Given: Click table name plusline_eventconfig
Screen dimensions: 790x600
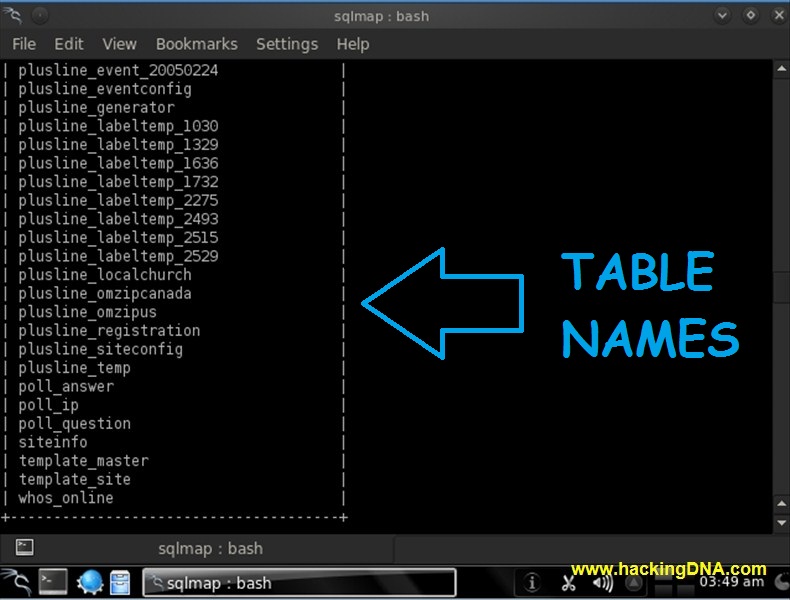Looking at the screenshot, I should [x=105, y=89].
